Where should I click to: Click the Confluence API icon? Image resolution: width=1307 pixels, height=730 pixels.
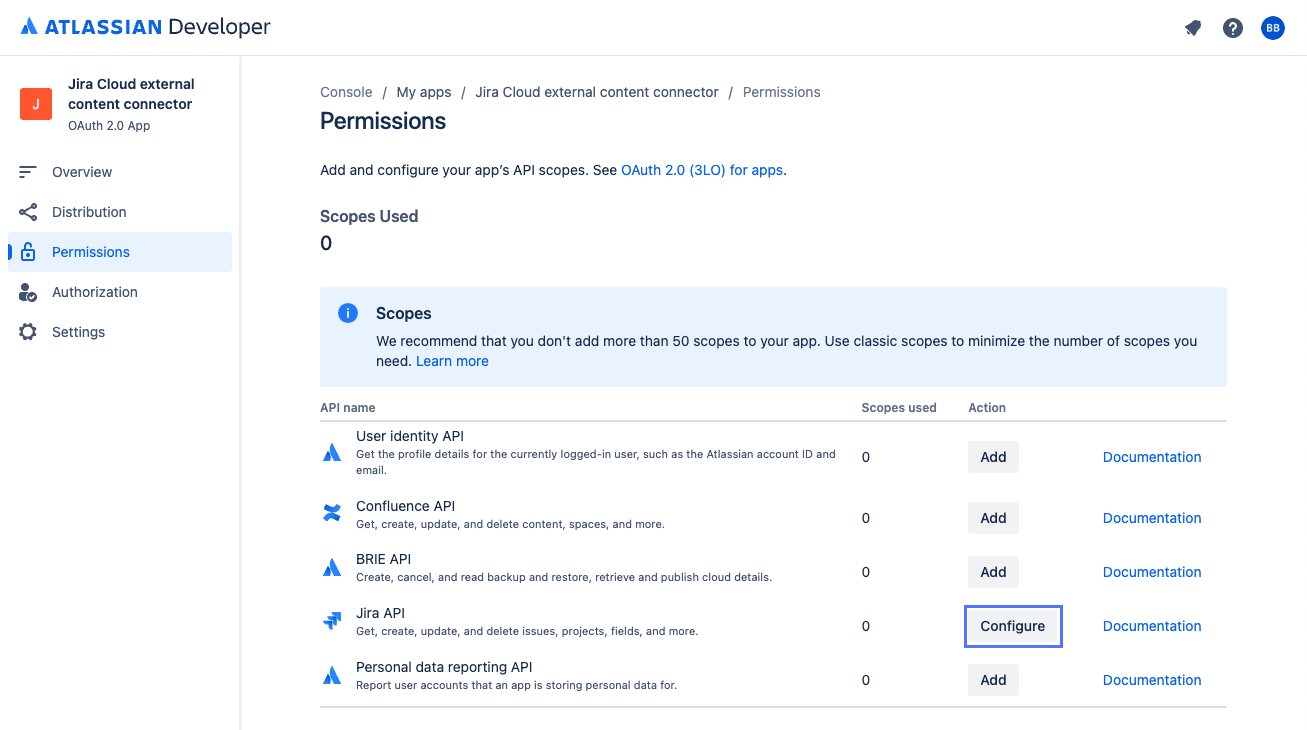coord(332,514)
